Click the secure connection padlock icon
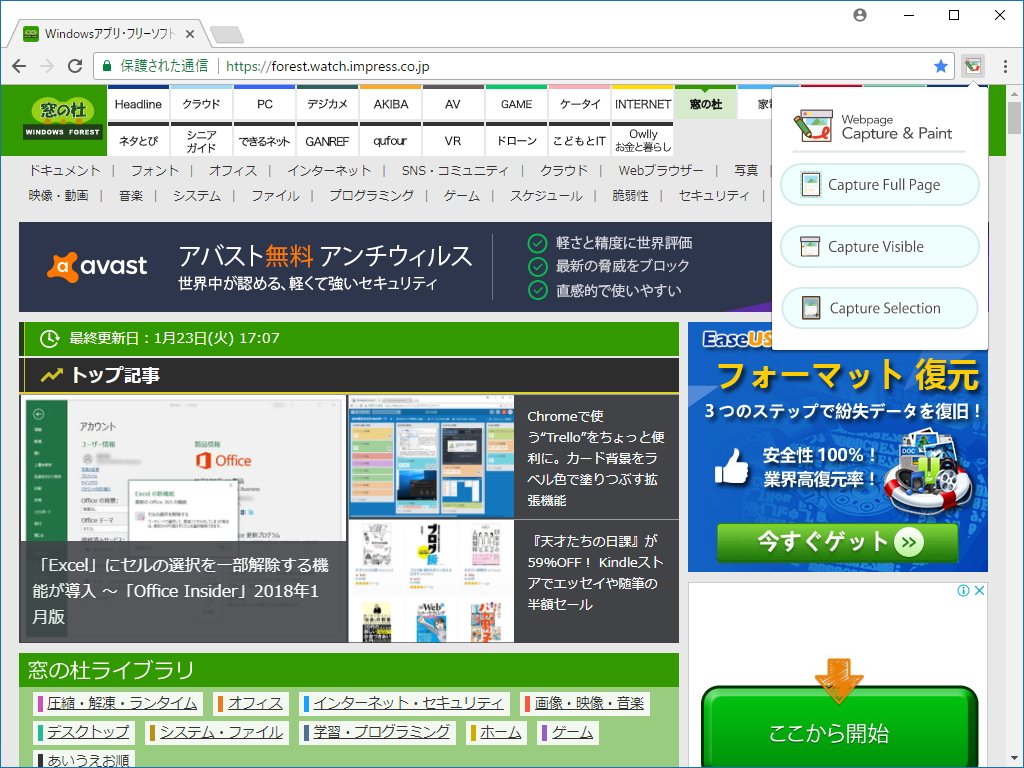 click(x=107, y=64)
